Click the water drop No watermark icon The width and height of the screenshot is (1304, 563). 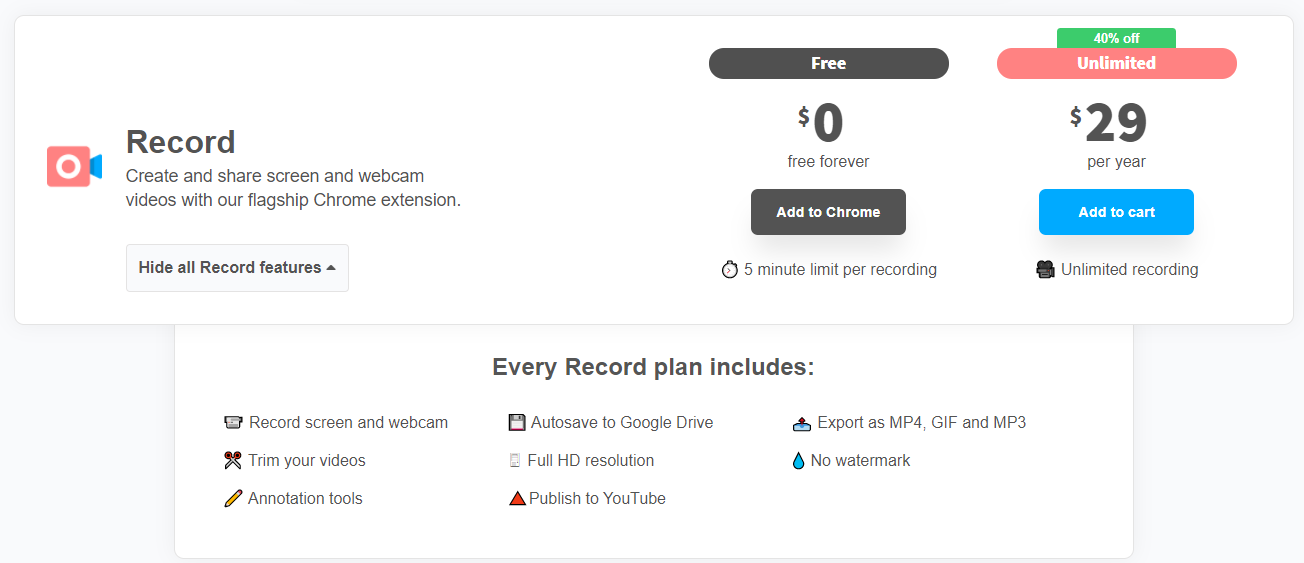pyautogui.click(x=798, y=461)
